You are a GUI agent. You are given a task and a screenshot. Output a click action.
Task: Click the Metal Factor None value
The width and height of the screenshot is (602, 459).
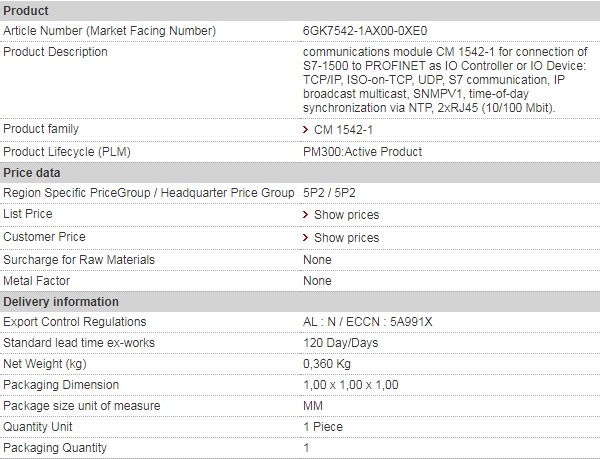[317, 281]
